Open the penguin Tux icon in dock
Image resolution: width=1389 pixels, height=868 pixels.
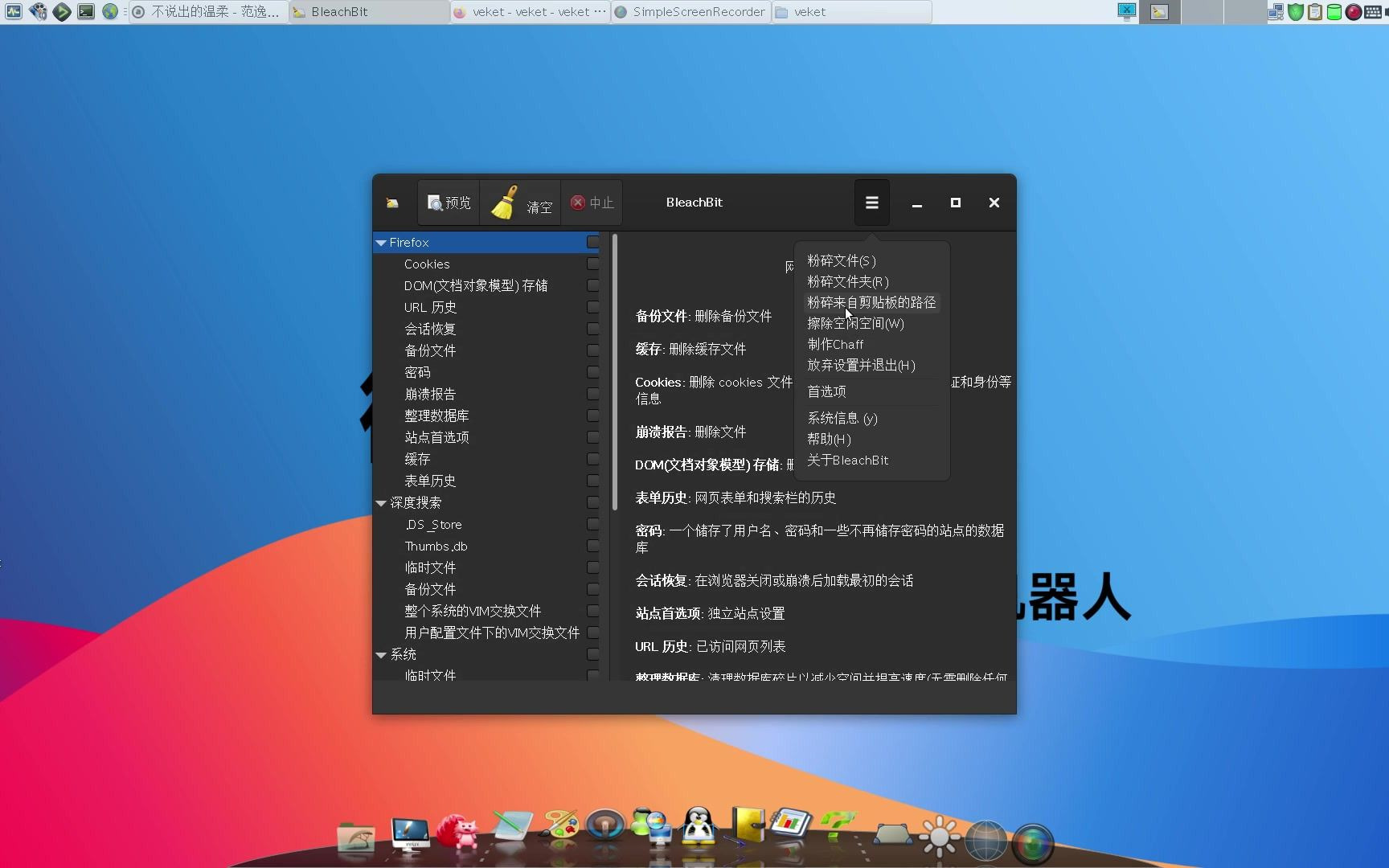(699, 826)
